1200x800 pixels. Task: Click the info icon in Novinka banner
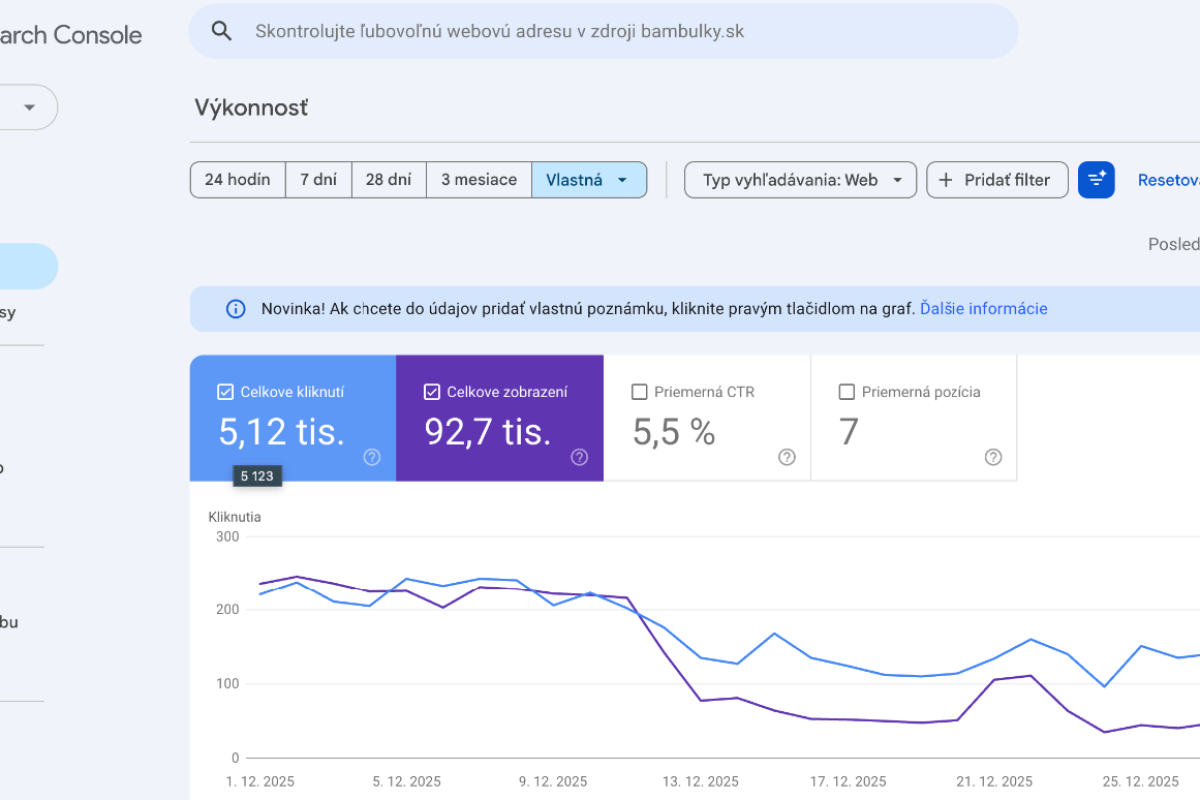236,309
